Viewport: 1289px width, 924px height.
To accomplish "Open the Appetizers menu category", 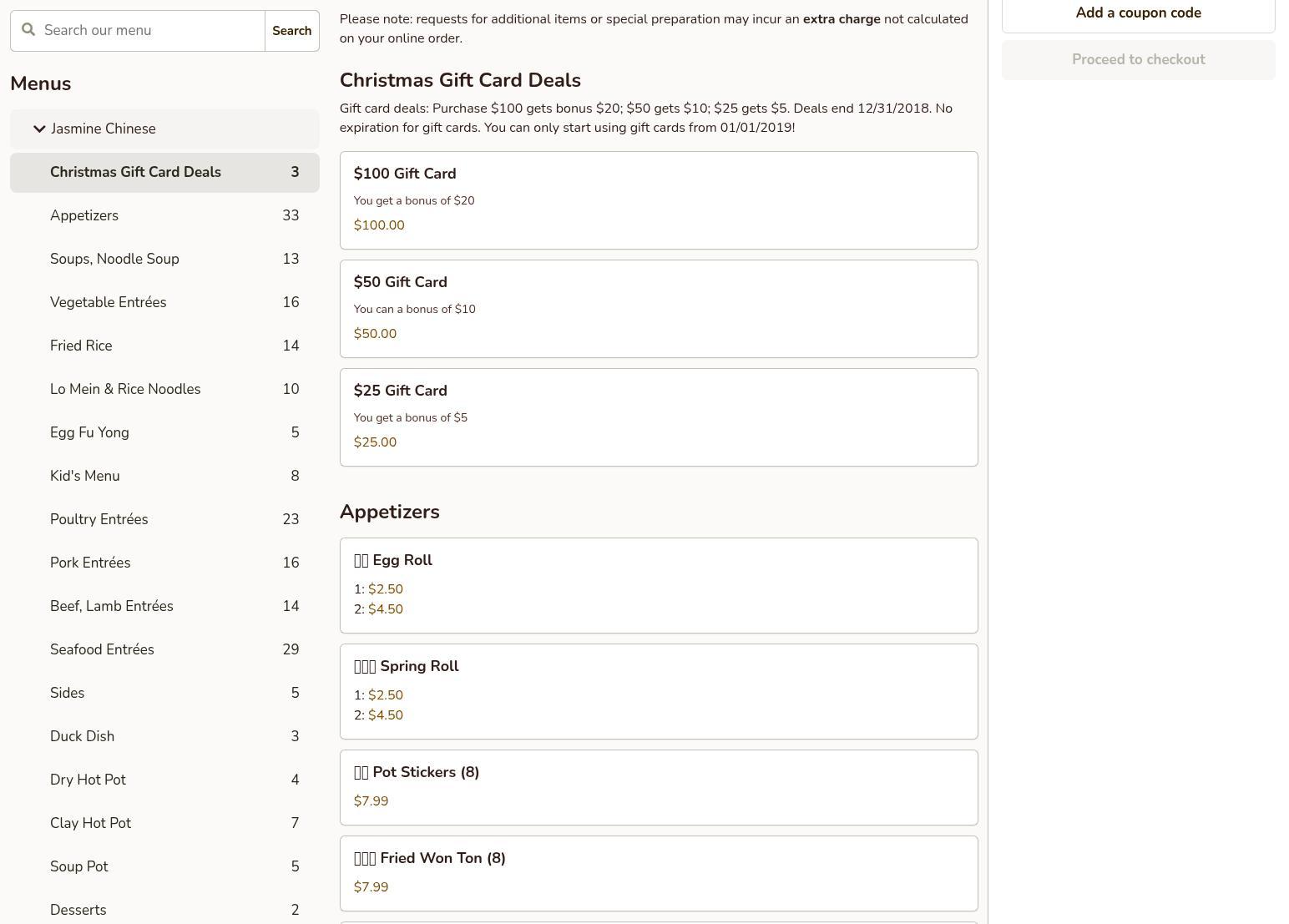I will coord(84,215).
